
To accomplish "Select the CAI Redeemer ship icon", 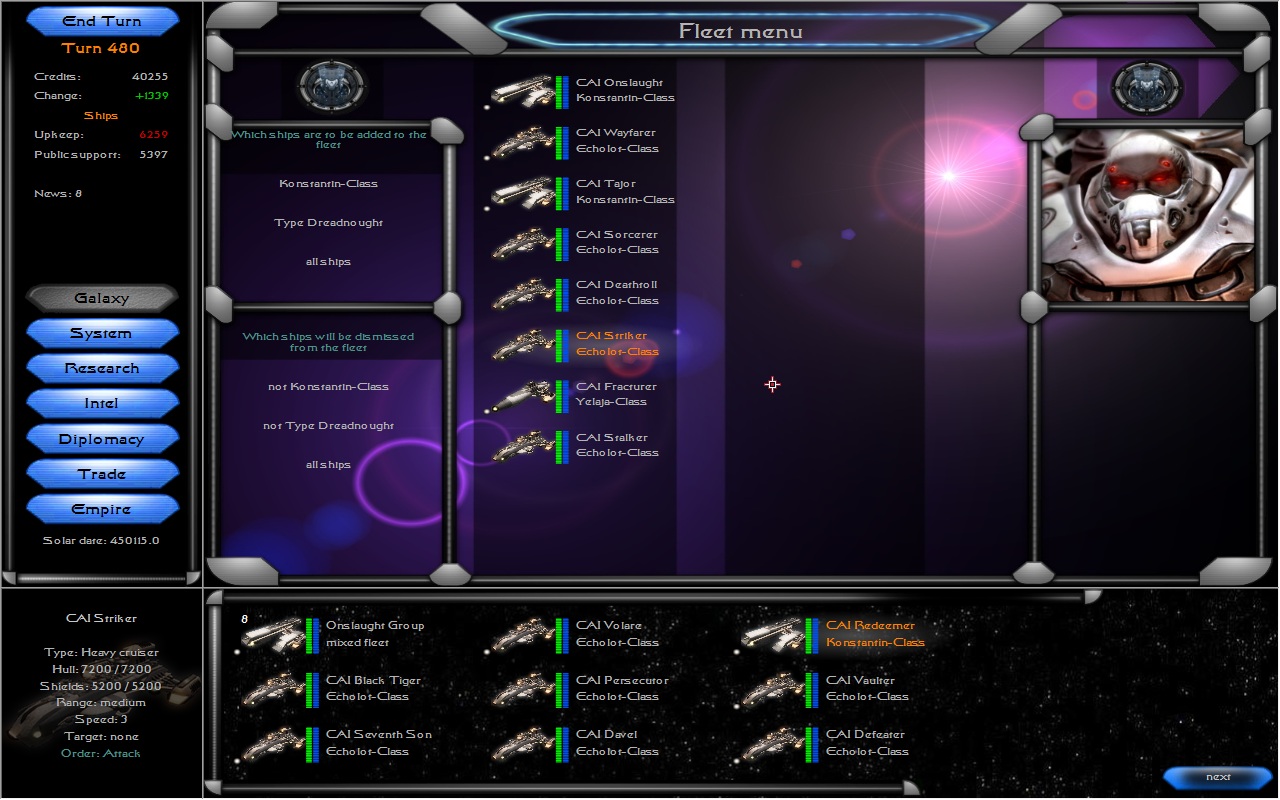I will click(772, 634).
